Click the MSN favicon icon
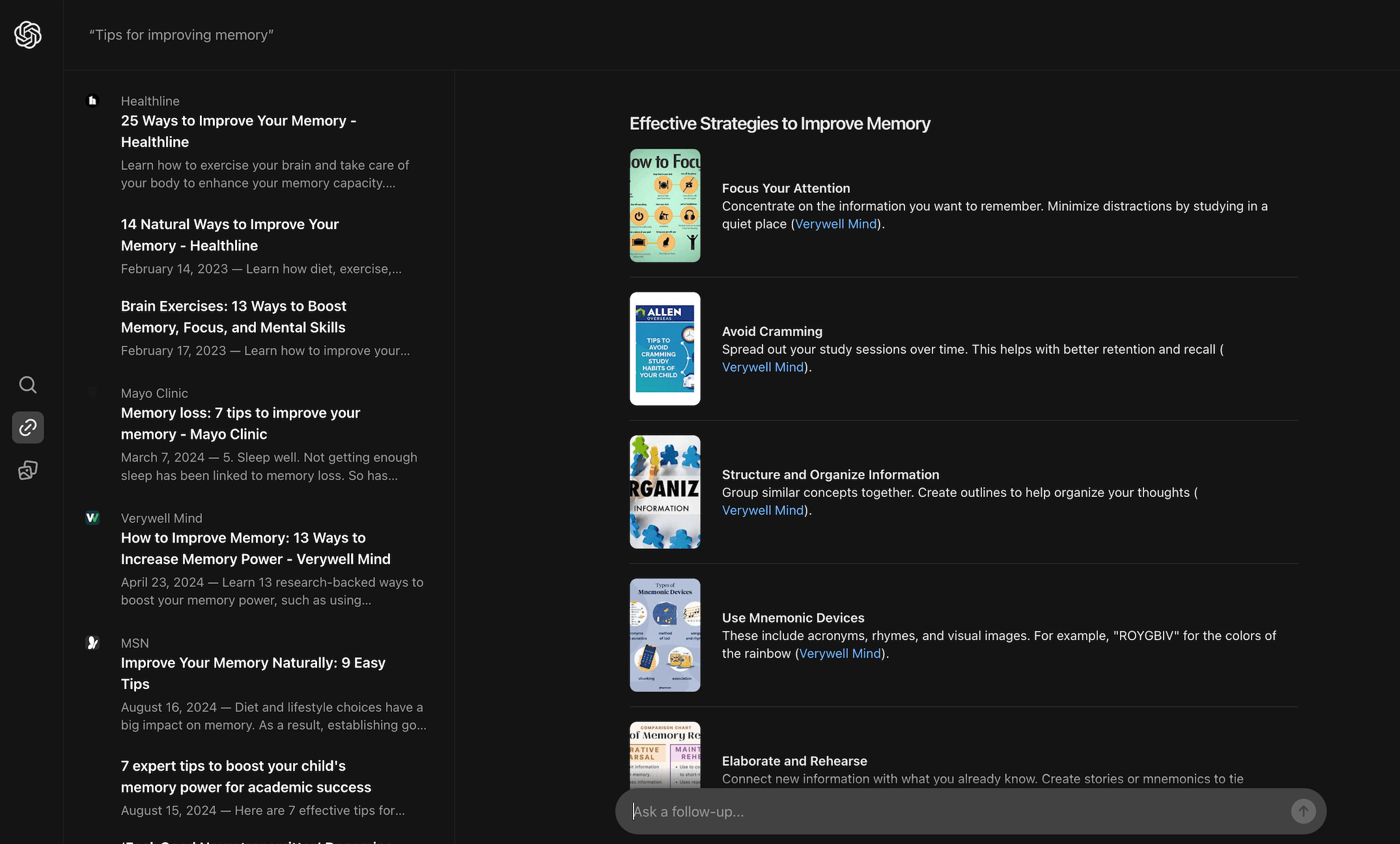The height and width of the screenshot is (844, 1400). point(92,642)
